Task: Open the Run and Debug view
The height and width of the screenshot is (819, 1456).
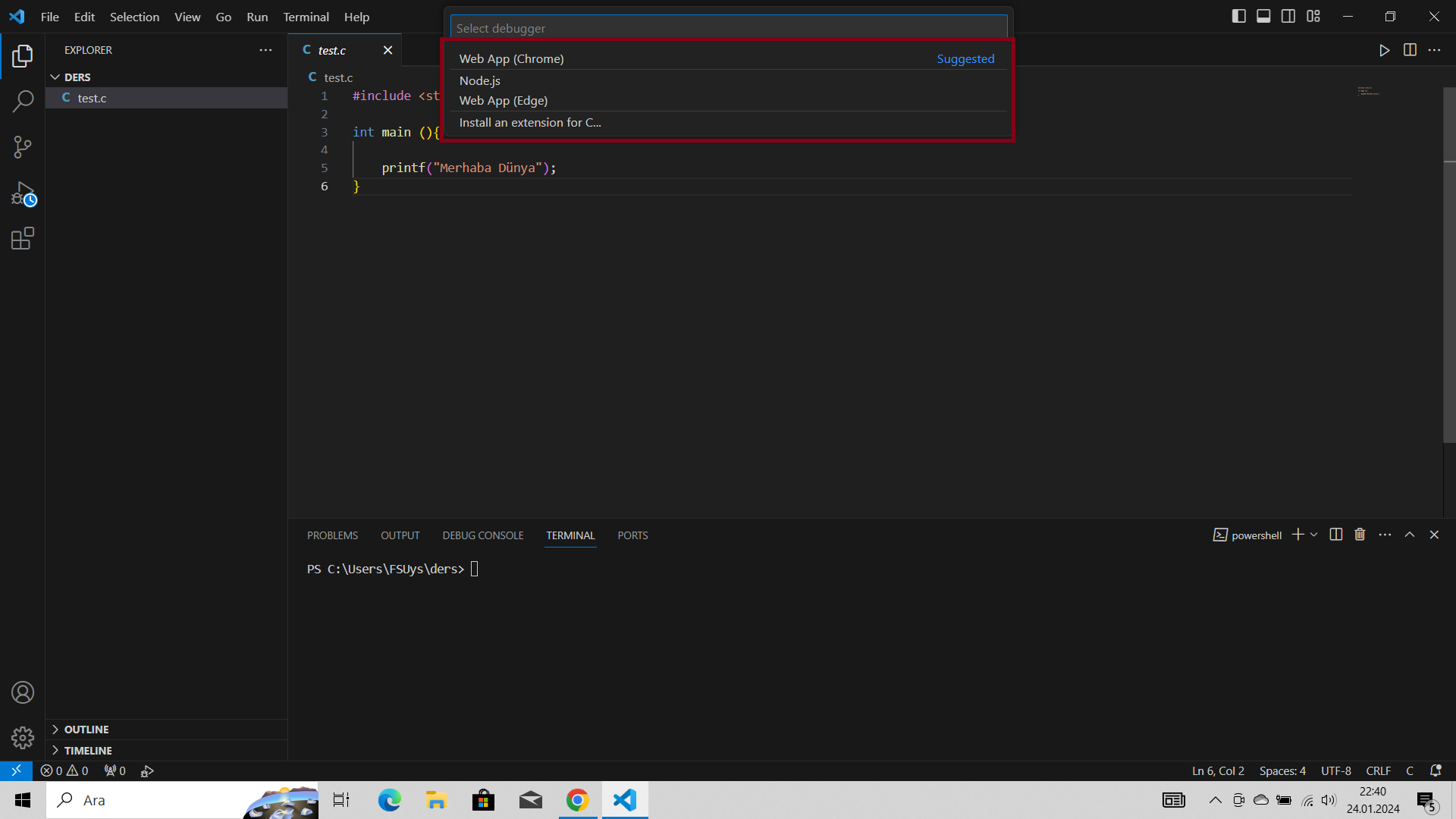Action: (x=23, y=193)
